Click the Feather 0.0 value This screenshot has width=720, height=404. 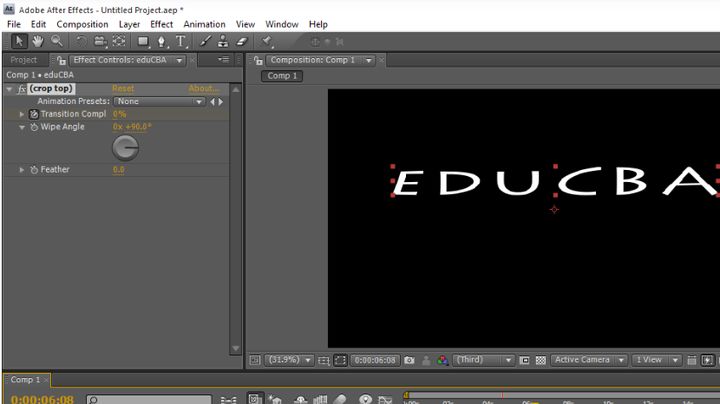[x=118, y=170]
